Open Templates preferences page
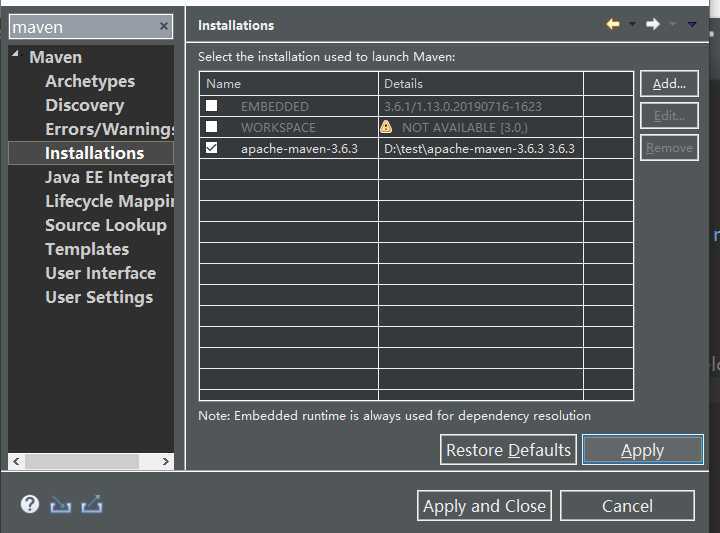 pyautogui.click(x=87, y=249)
